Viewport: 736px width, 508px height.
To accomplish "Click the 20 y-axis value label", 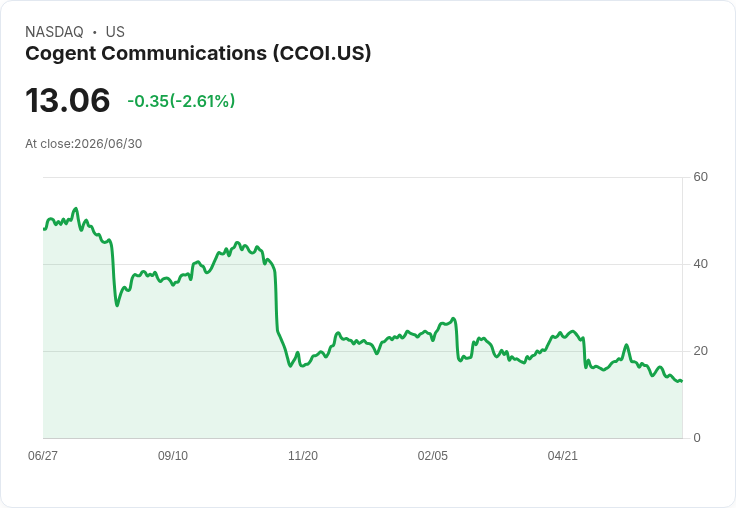I will click(700, 351).
